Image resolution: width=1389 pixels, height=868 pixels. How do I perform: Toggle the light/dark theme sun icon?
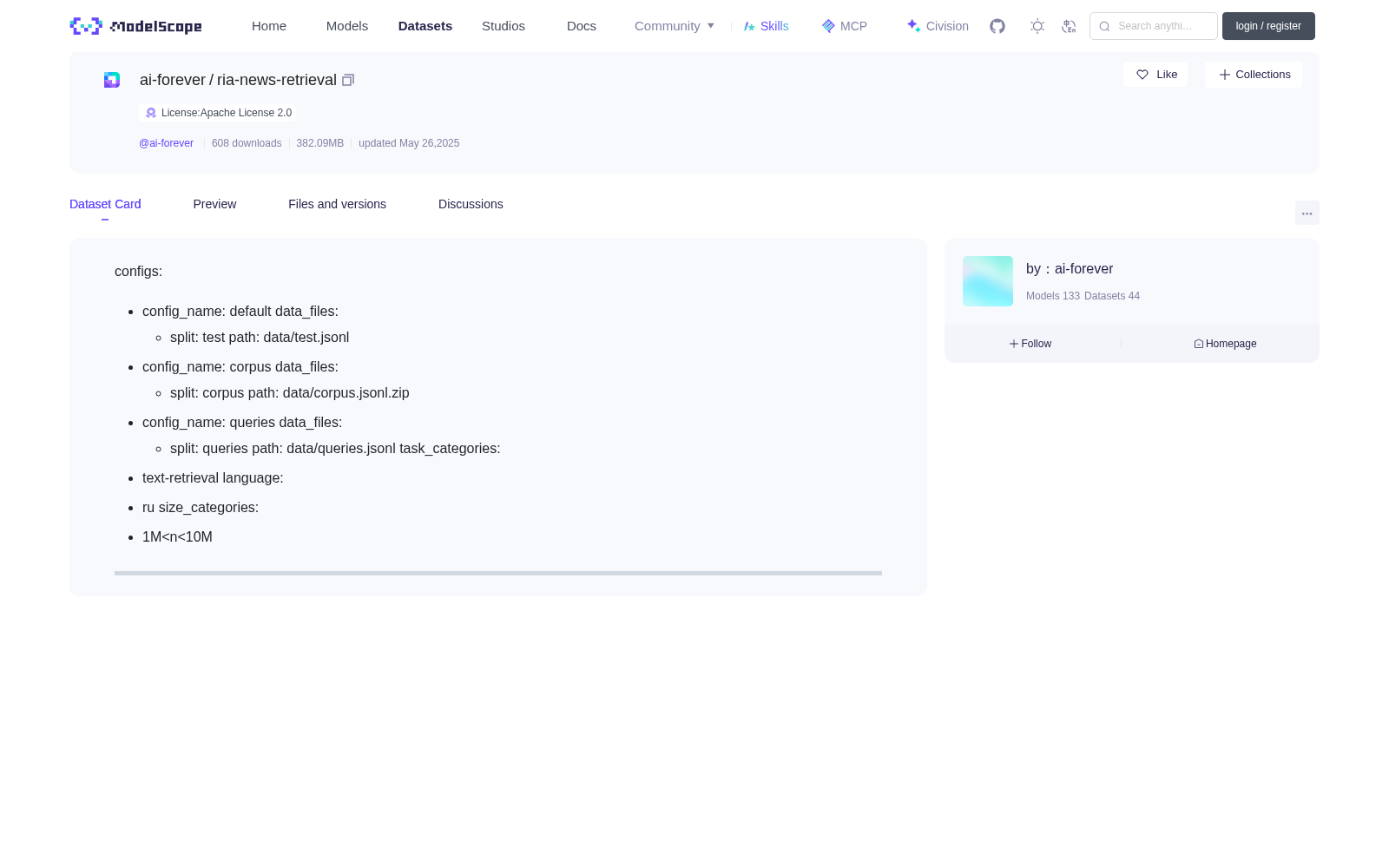pyautogui.click(x=1037, y=26)
